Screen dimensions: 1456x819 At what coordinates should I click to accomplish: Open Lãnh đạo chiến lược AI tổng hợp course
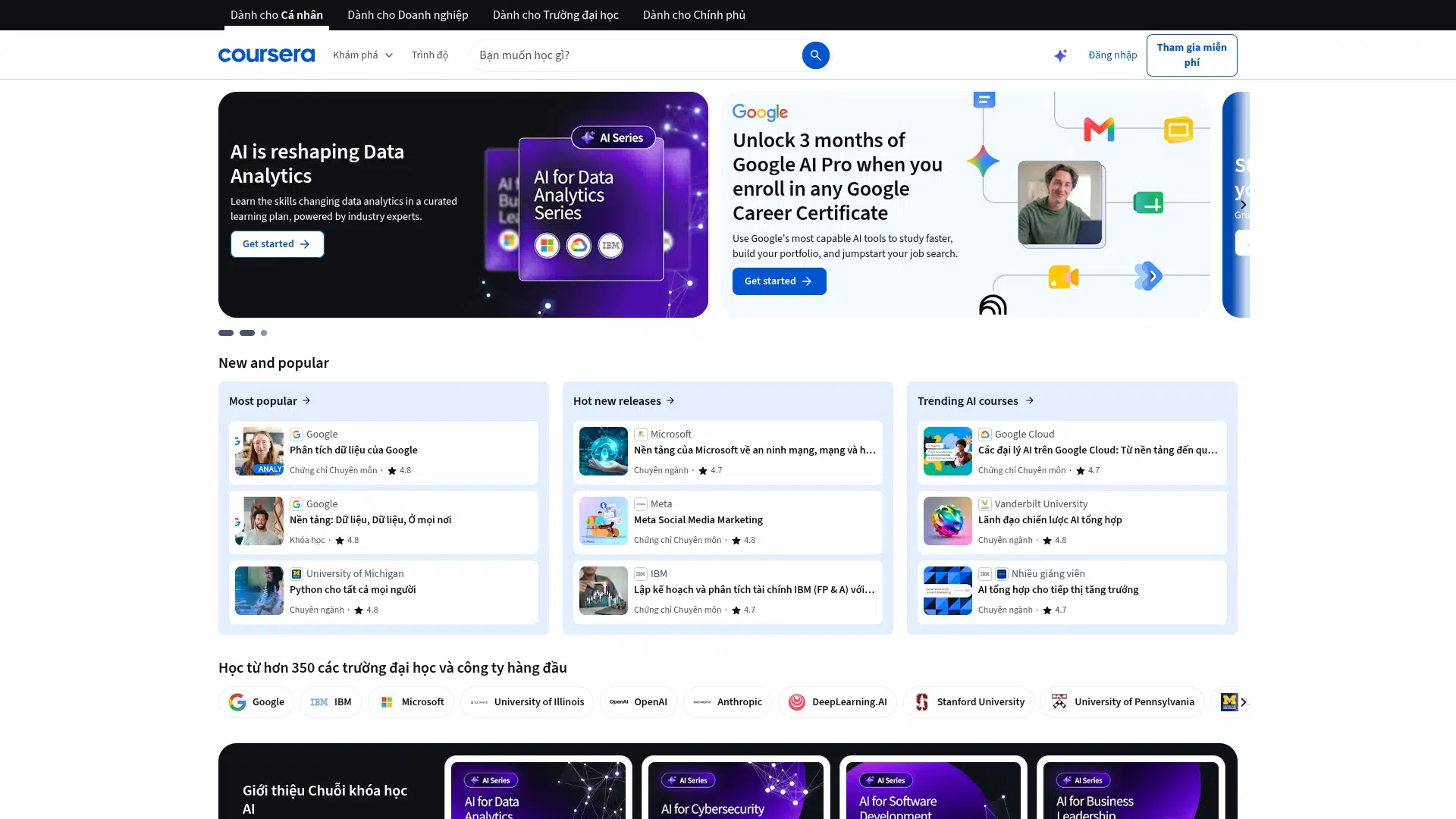click(x=1072, y=522)
